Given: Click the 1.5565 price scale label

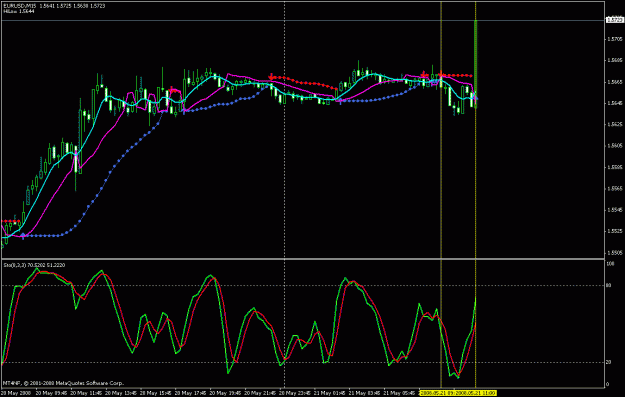Looking at the screenshot, I should pos(614,189).
